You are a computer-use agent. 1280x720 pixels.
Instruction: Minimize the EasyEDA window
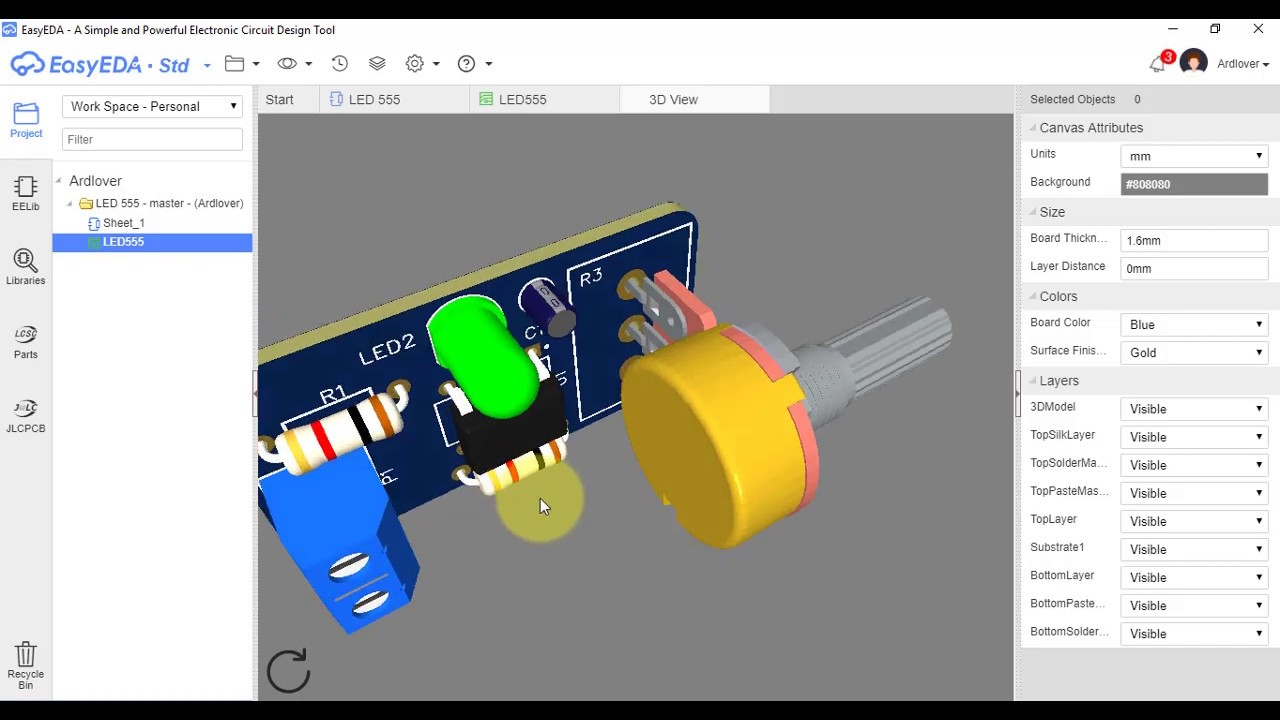tap(1173, 29)
